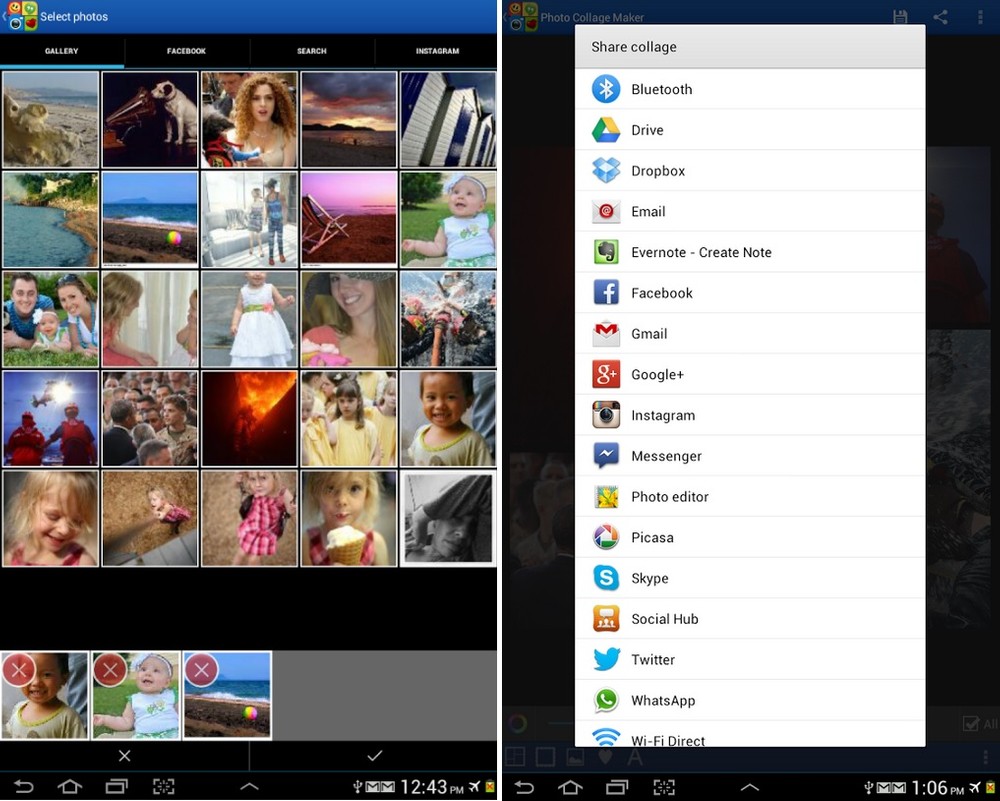
Task: Open the Messenger chat bubble icon
Action: point(606,455)
